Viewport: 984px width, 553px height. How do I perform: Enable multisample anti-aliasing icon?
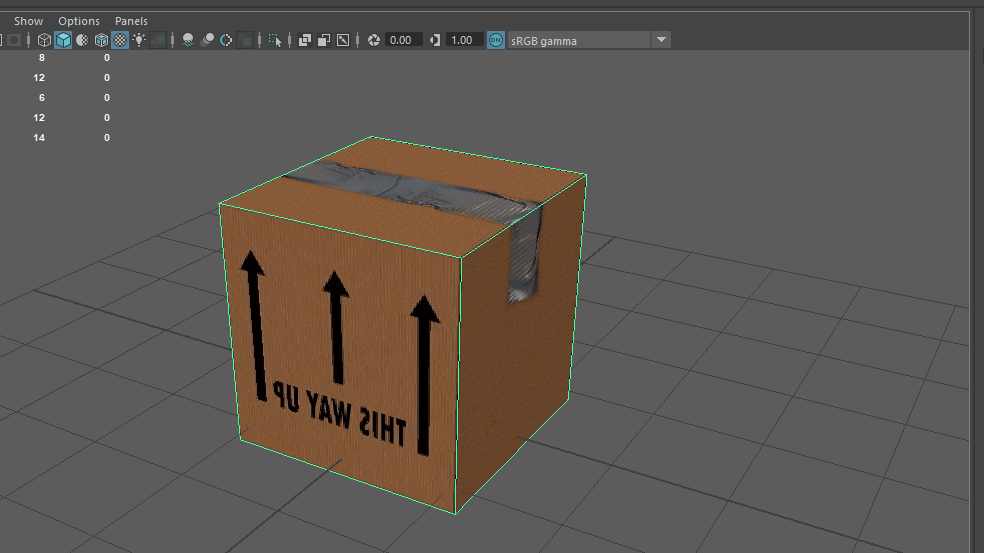[226, 40]
